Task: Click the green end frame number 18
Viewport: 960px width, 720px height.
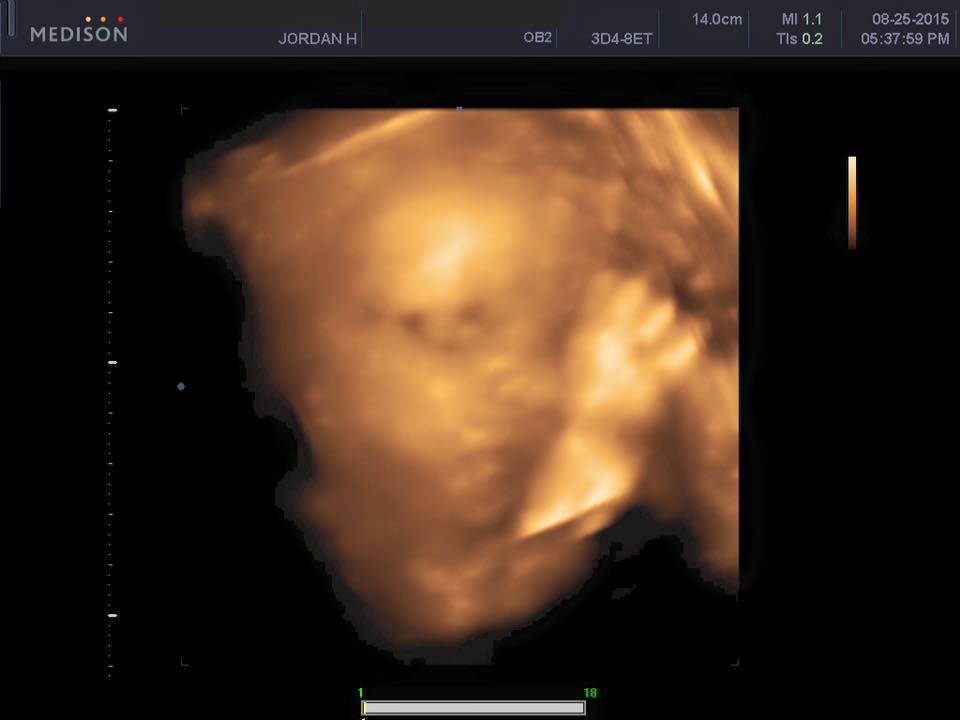Action: click(x=590, y=692)
